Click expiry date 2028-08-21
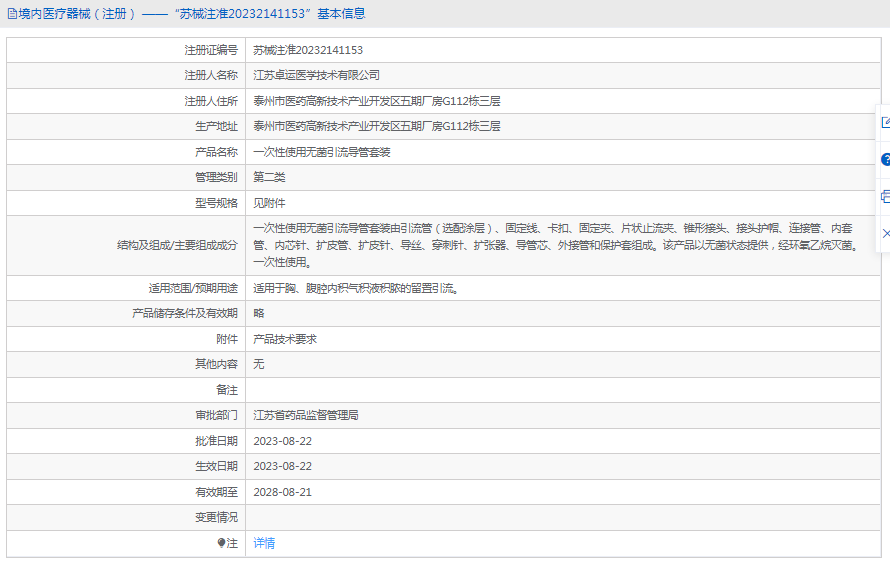 click(x=283, y=492)
